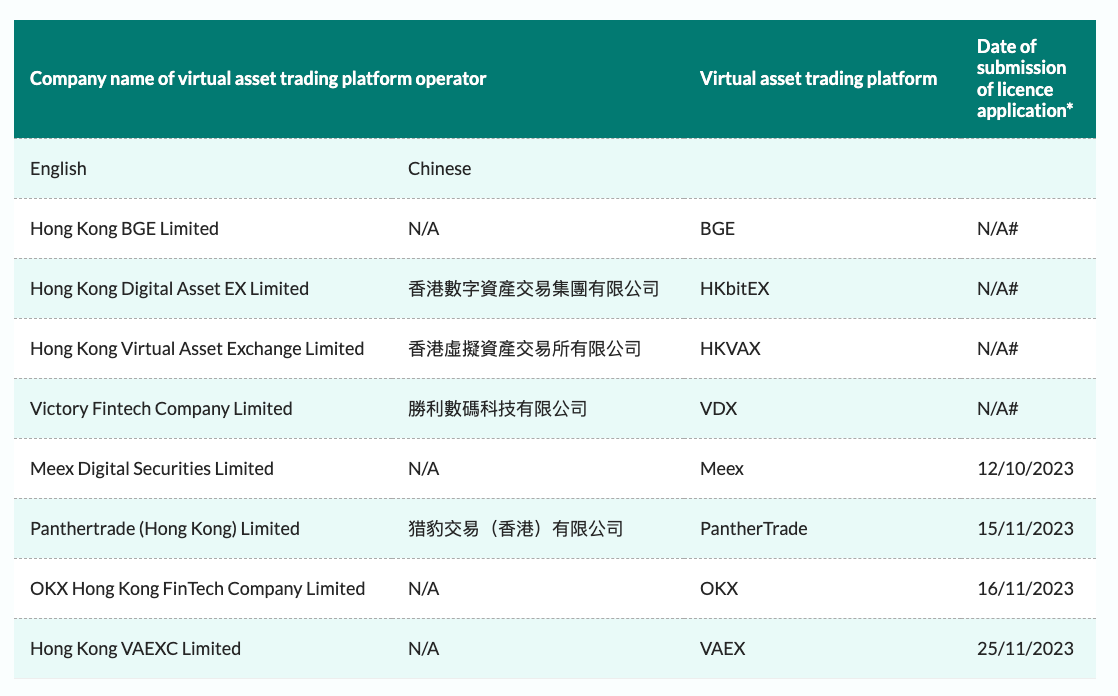Select Chinese name '香港虛擬資產交易所有限公司'
This screenshot has height=696, width=1118.
(525, 349)
